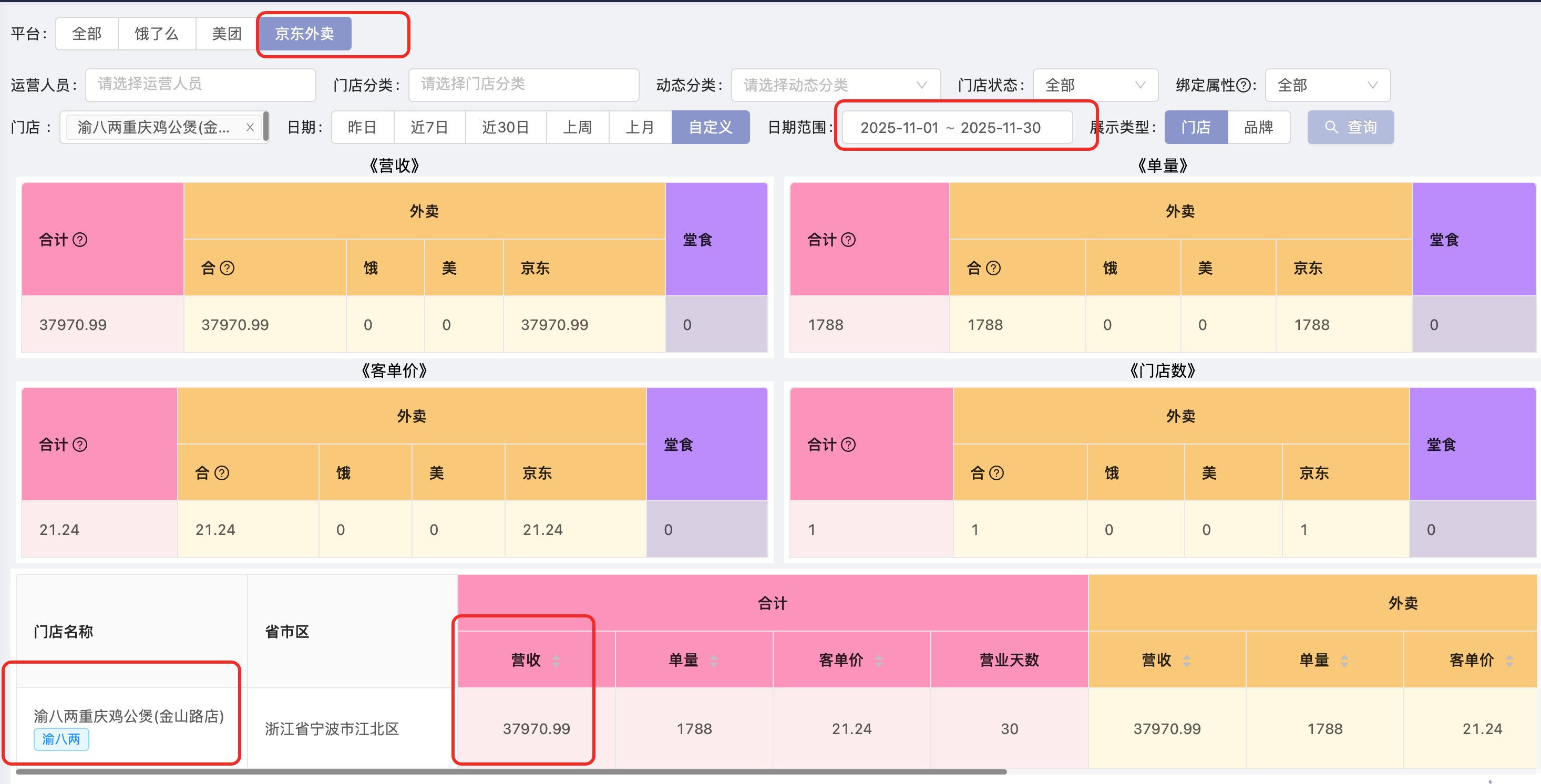
Task: Click sort arrows on 营收 column header
Action: pyautogui.click(x=557, y=661)
